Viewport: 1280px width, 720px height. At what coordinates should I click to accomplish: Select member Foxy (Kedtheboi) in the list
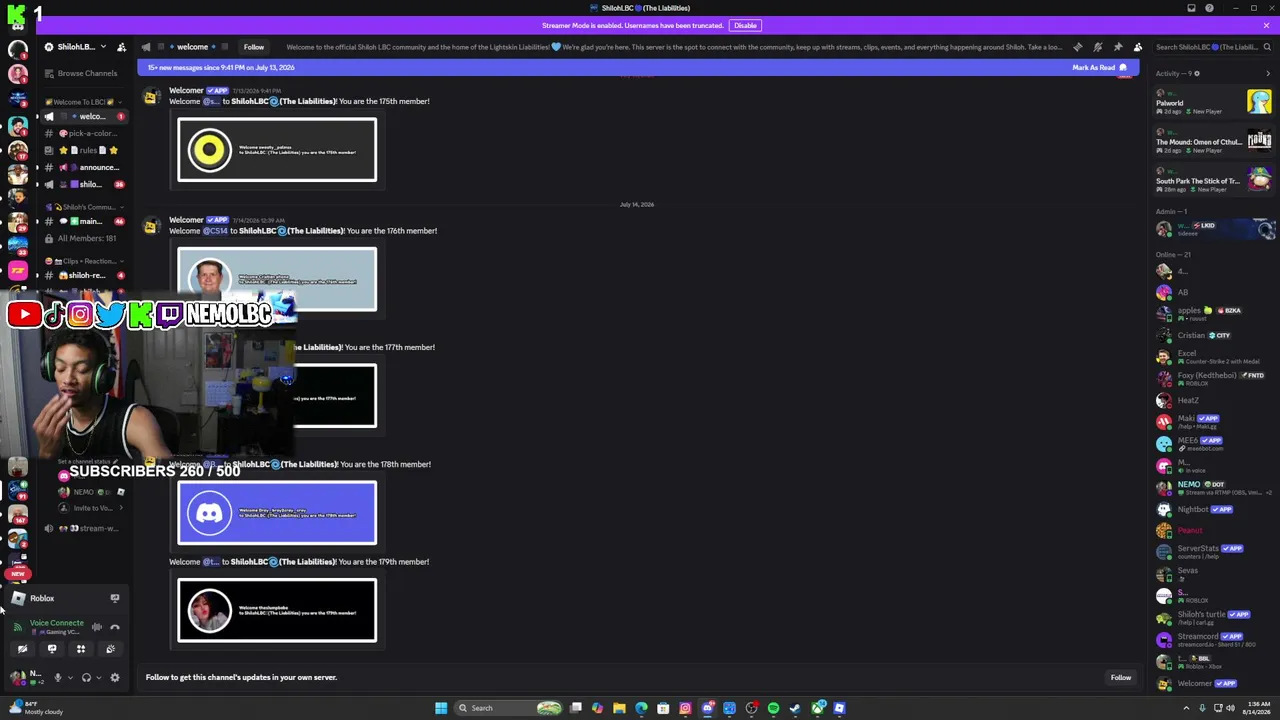point(1213,378)
